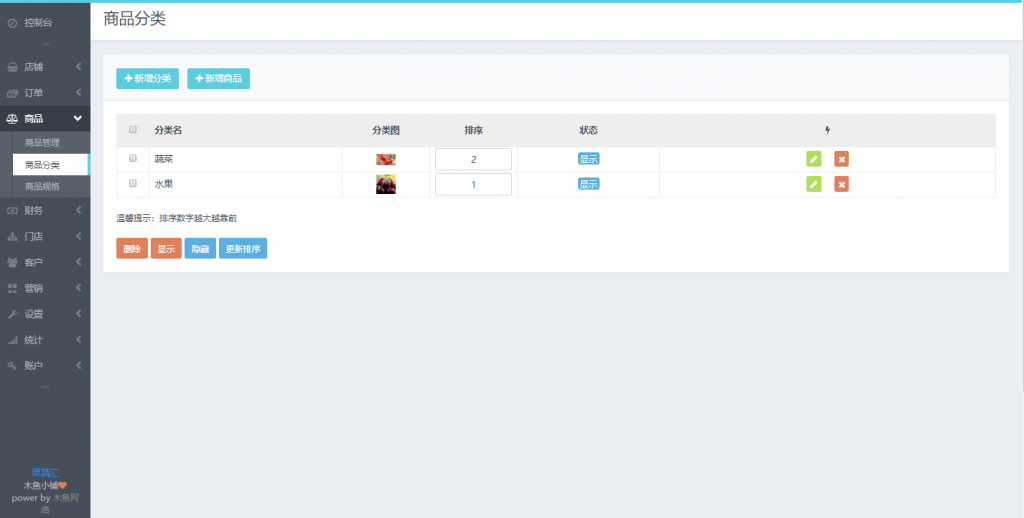The width and height of the screenshot is (1024, 518).
Task: Click the 设置 wrench icon in sidebar
Action: pos(12,314)
